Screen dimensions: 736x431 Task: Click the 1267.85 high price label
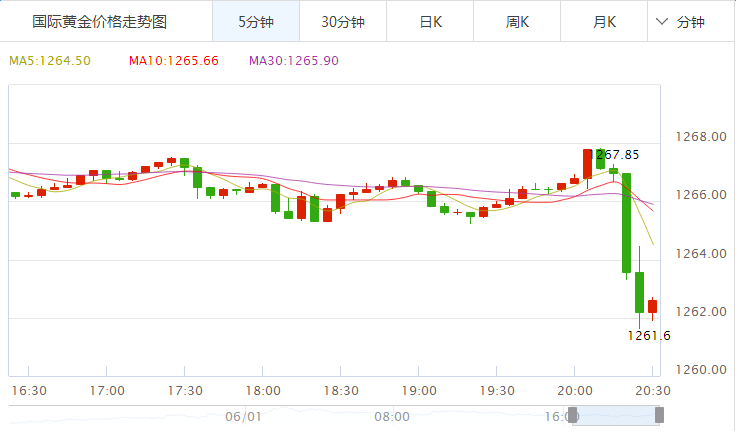pos(613,155)
